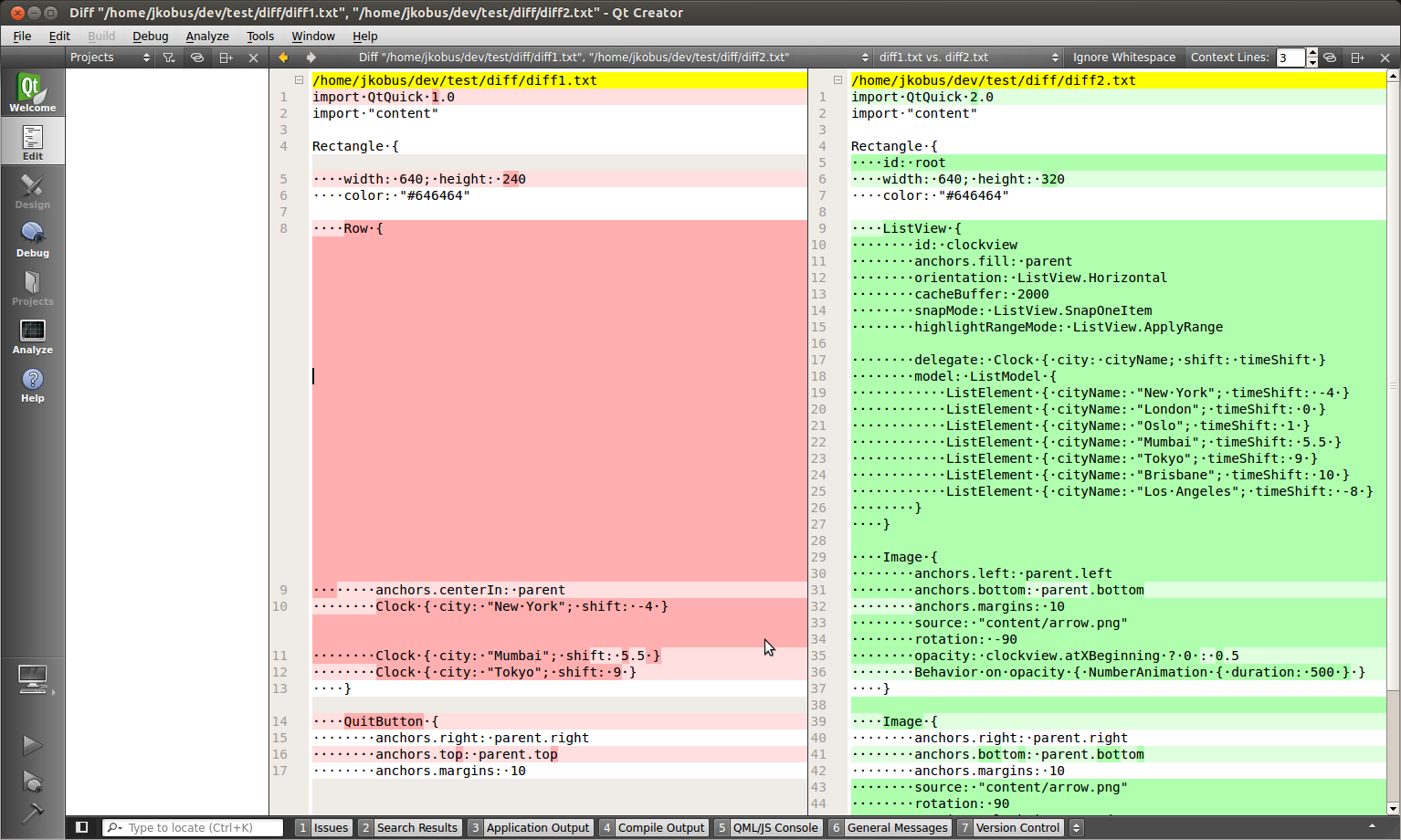Screen dimensions: 1401x840
Task: Collapse the diff1.txt file section
Action: (299, 80)
